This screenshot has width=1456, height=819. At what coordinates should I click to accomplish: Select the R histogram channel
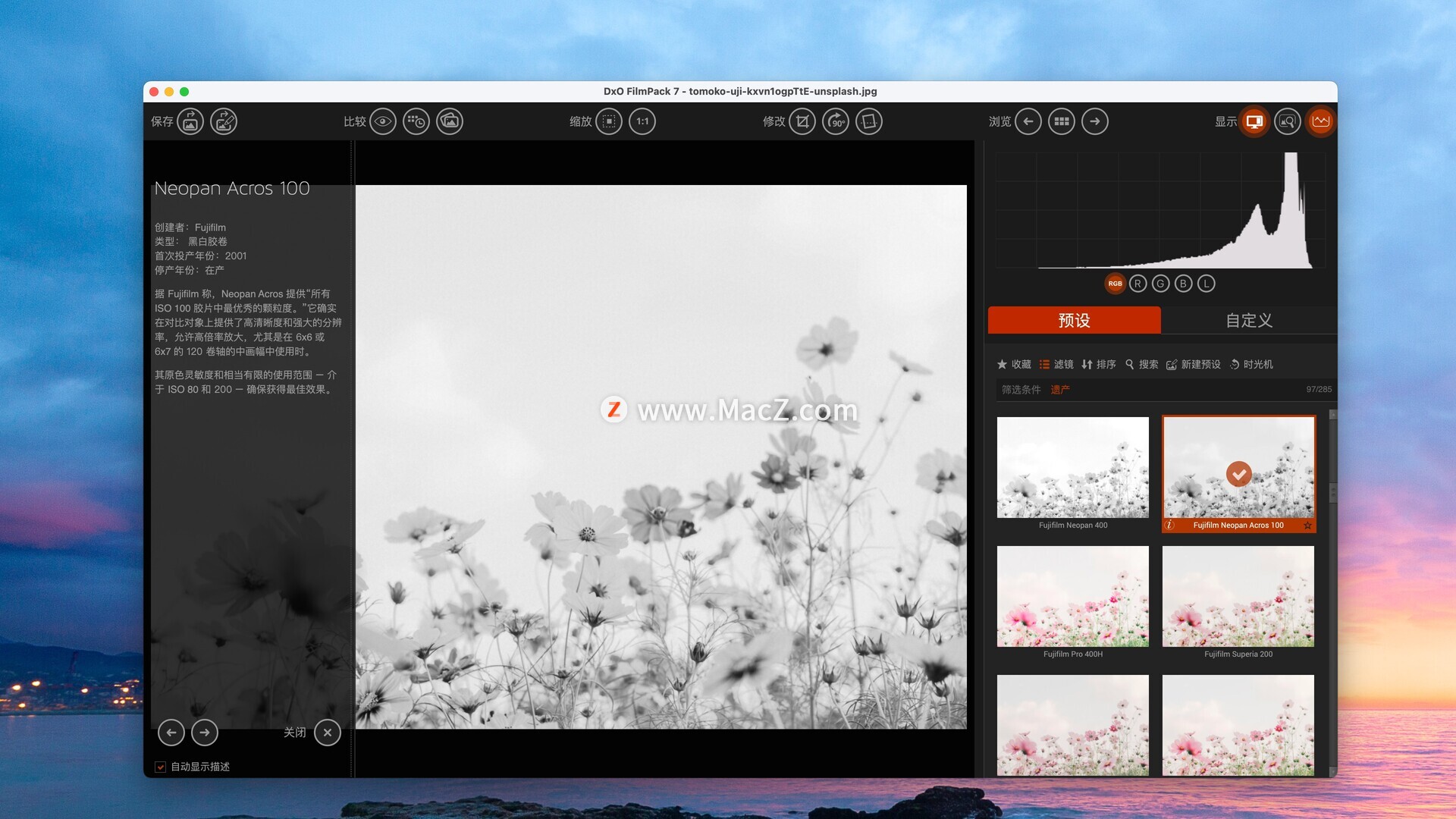1137,284
